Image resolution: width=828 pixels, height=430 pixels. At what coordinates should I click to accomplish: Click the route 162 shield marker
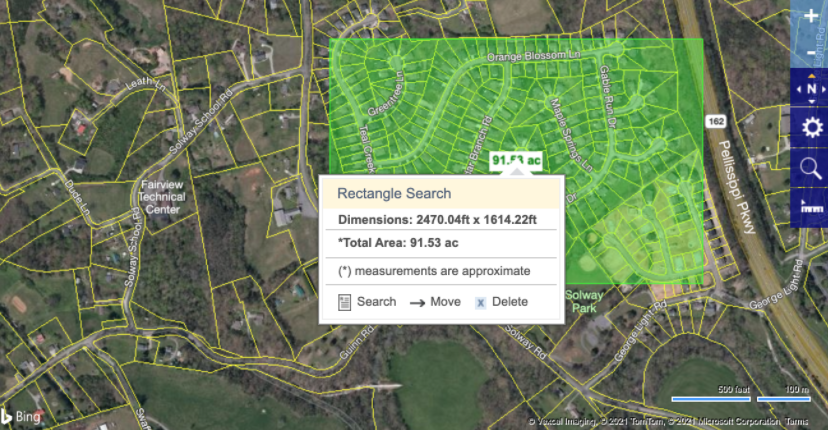[716, 121]
